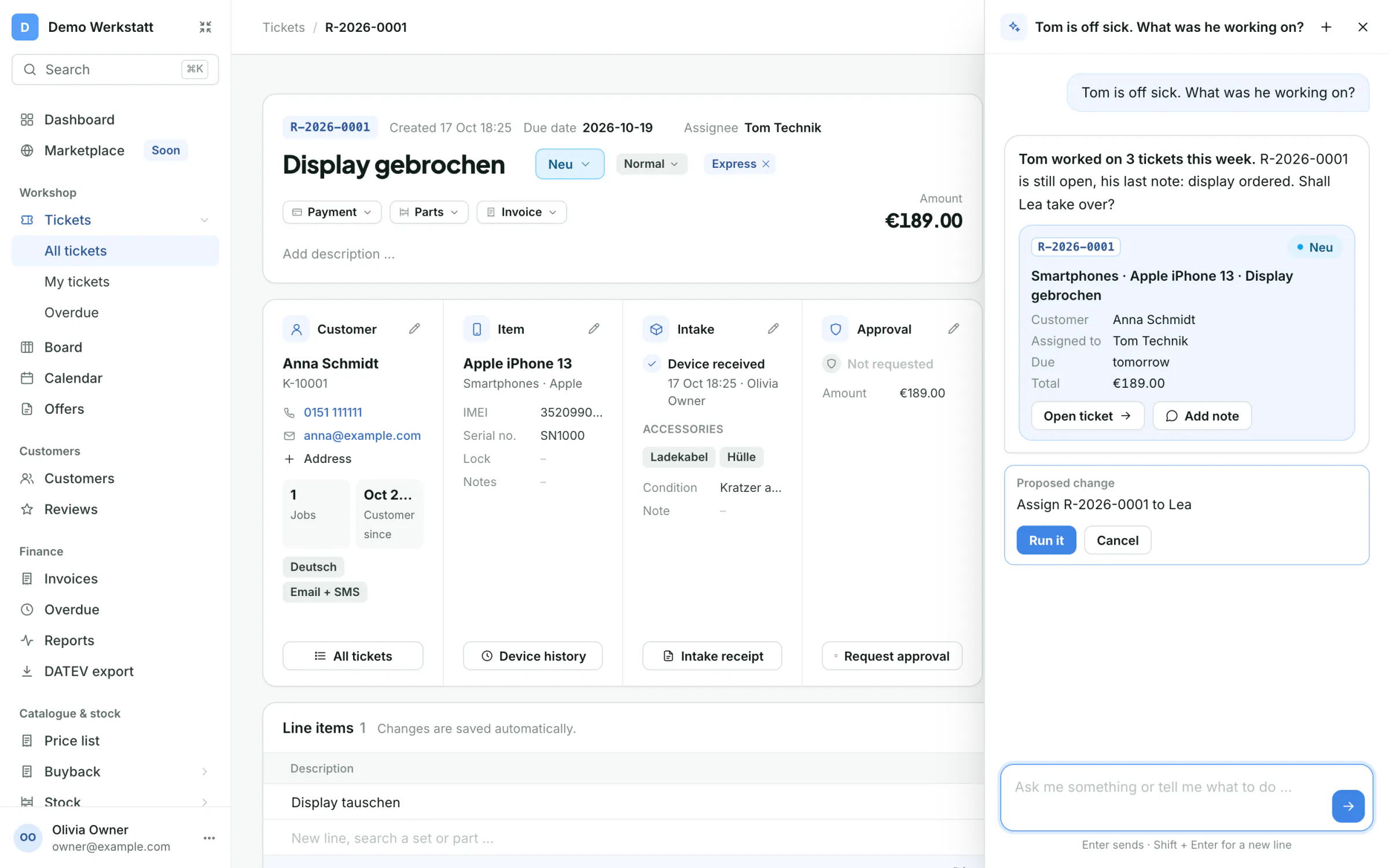Edit the Intake card with pencil icon
The width and height of the screenshot is (1389, 868).
coord(773,329)
